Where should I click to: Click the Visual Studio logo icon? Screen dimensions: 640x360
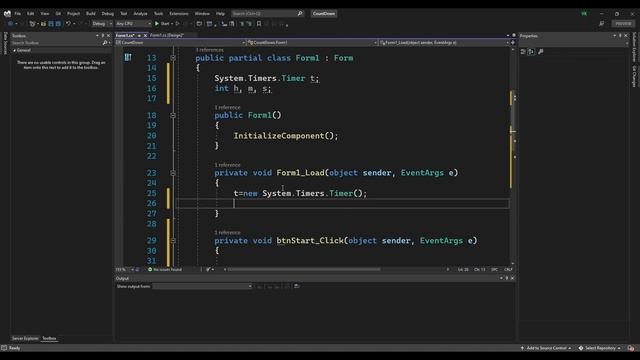pos(7,13)
